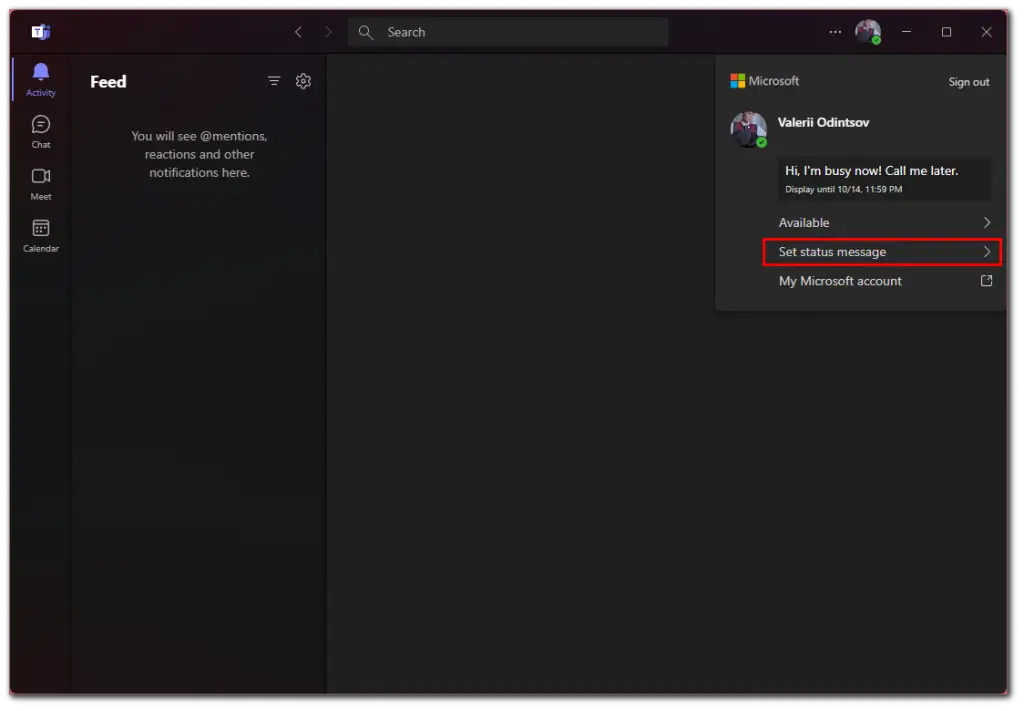Expand the Set status message chevron
This screenshot has height=711, width=1024.
point(986,252)
